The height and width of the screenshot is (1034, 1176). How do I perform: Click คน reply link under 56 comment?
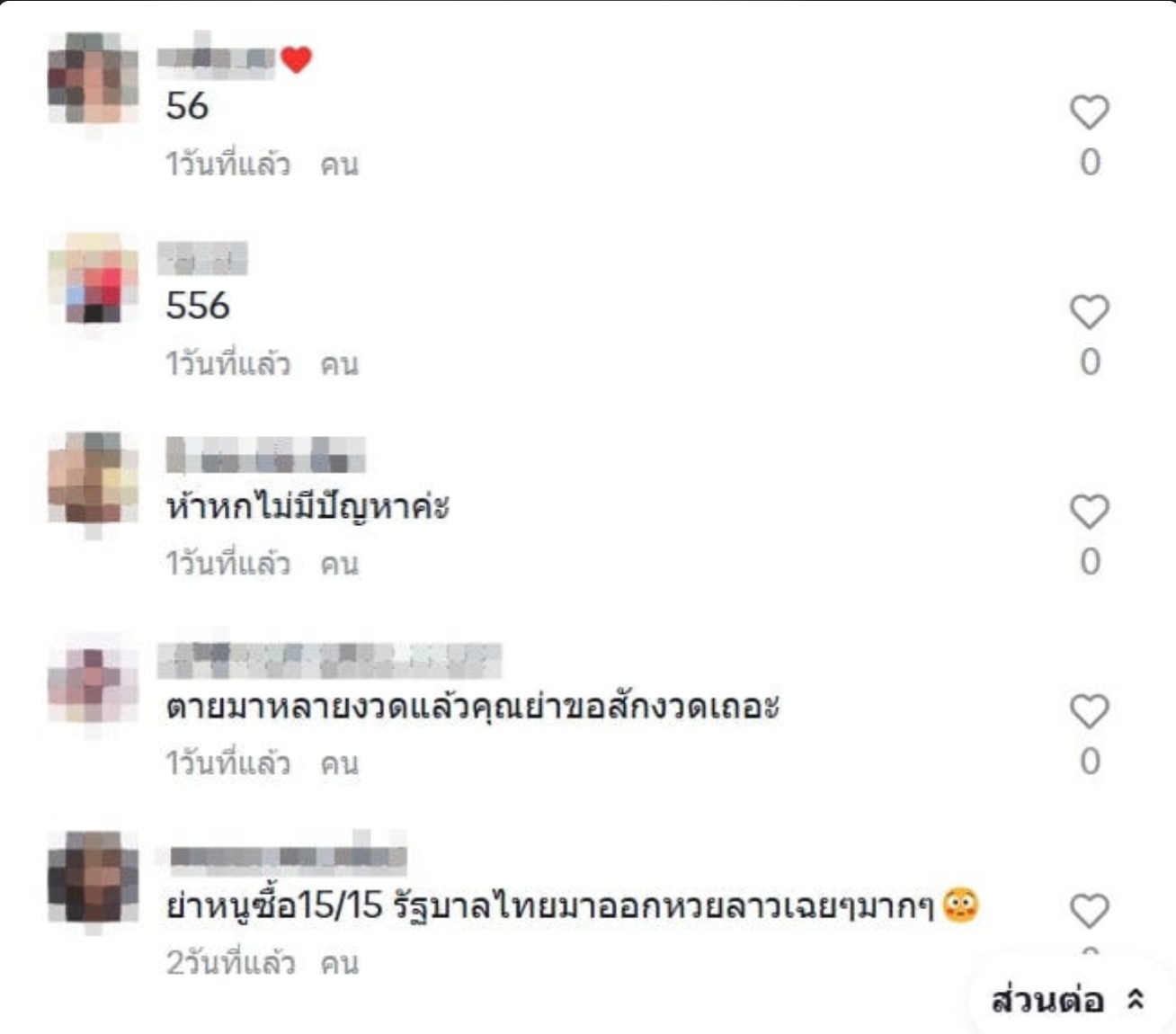pyautogui.click(x=340, y=165)
